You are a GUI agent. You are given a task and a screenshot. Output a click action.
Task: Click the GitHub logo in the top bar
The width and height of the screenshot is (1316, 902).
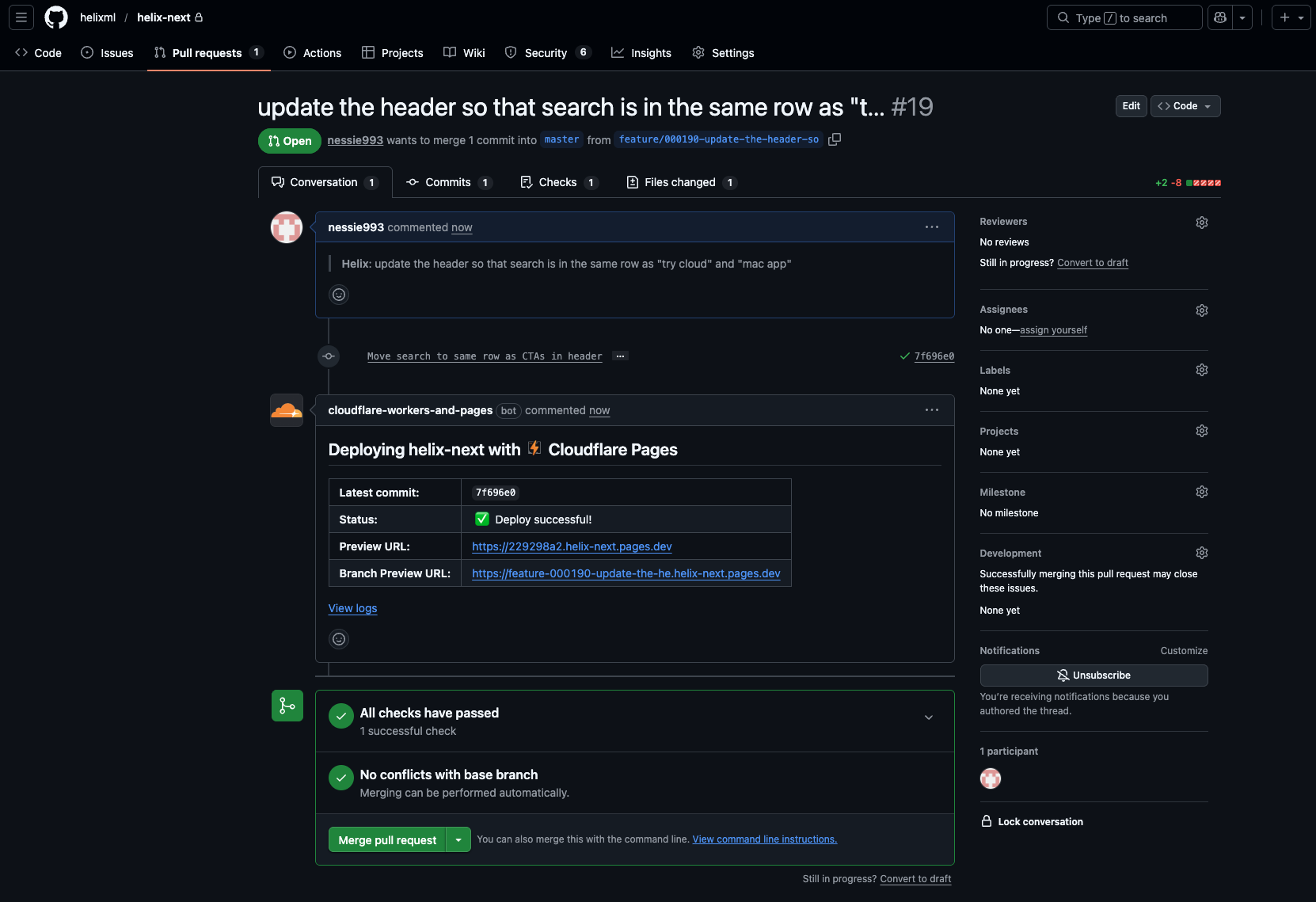coord(55,17)
